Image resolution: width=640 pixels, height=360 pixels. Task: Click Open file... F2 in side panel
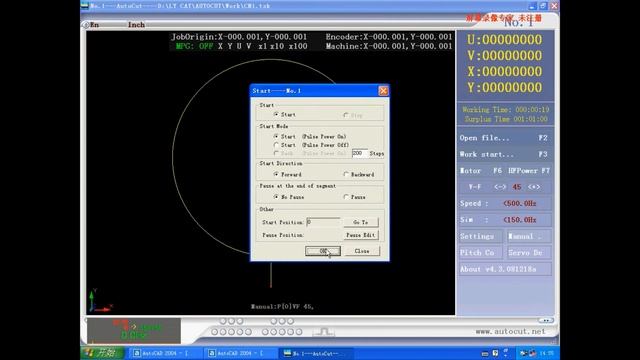pos(504,138)
